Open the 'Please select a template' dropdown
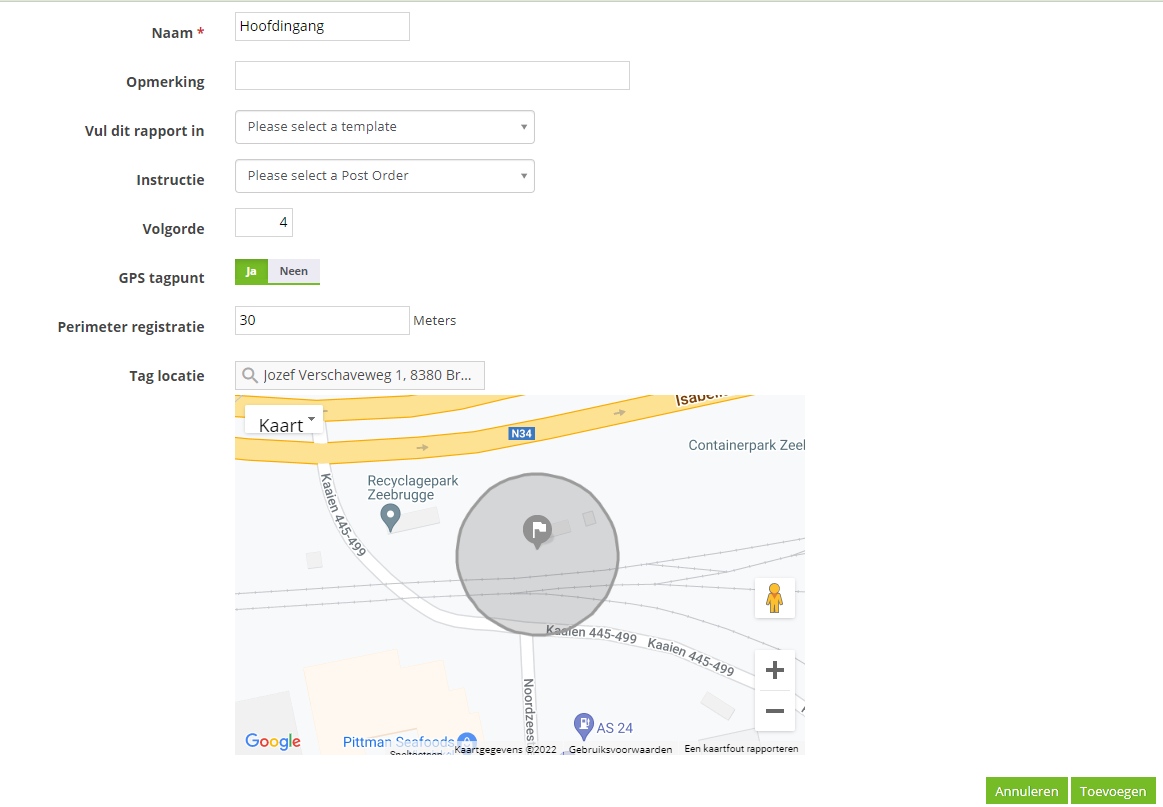Image resolution: width=1163 pixels, height=807 pixels. point(385,127)
